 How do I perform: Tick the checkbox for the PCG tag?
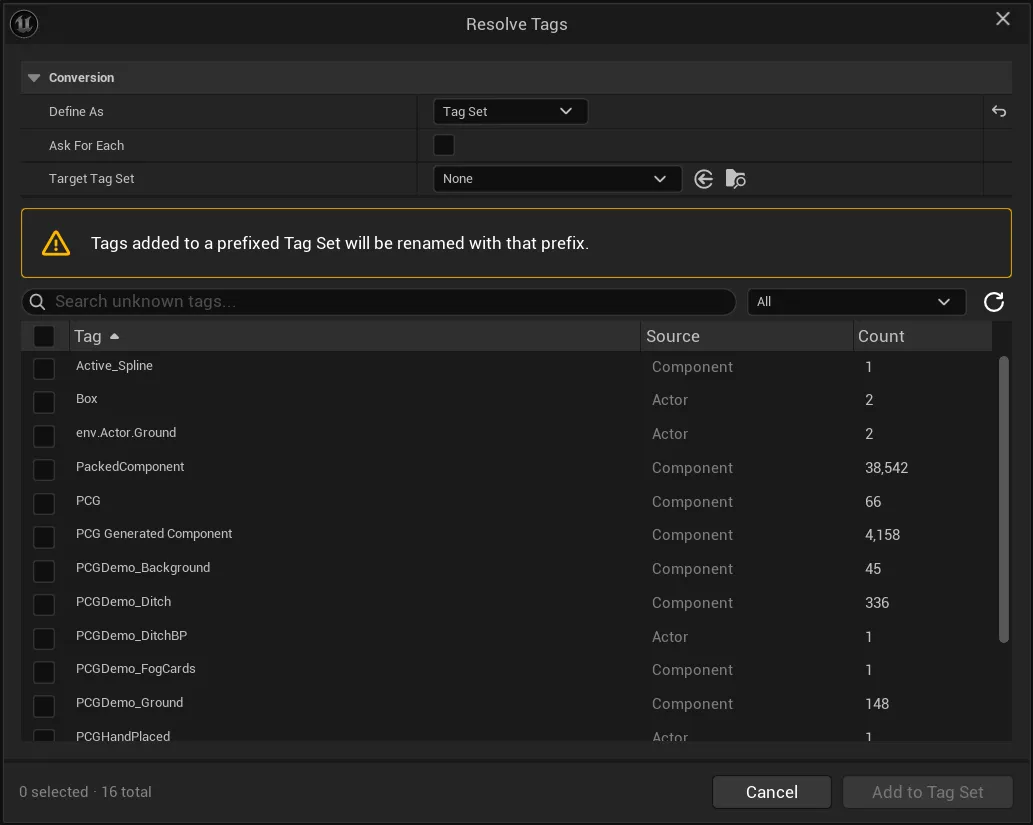coord(44,503)
